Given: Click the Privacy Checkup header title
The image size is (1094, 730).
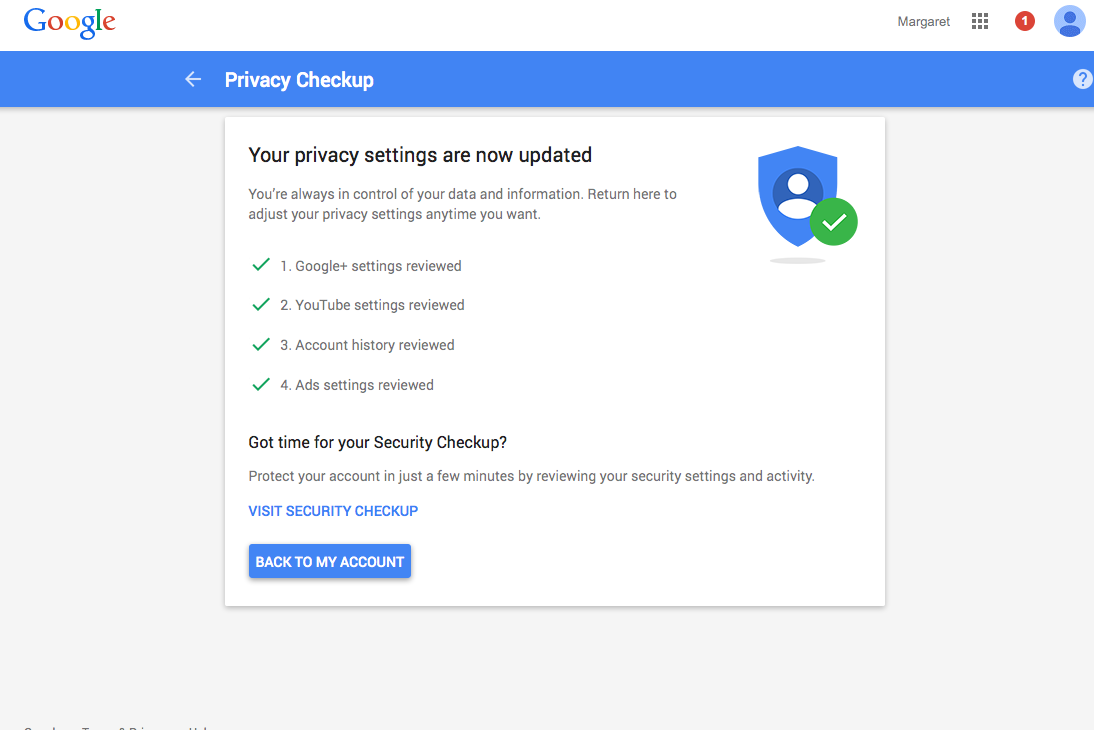Looking at the screenshot, I should click(x=299, y=80).
